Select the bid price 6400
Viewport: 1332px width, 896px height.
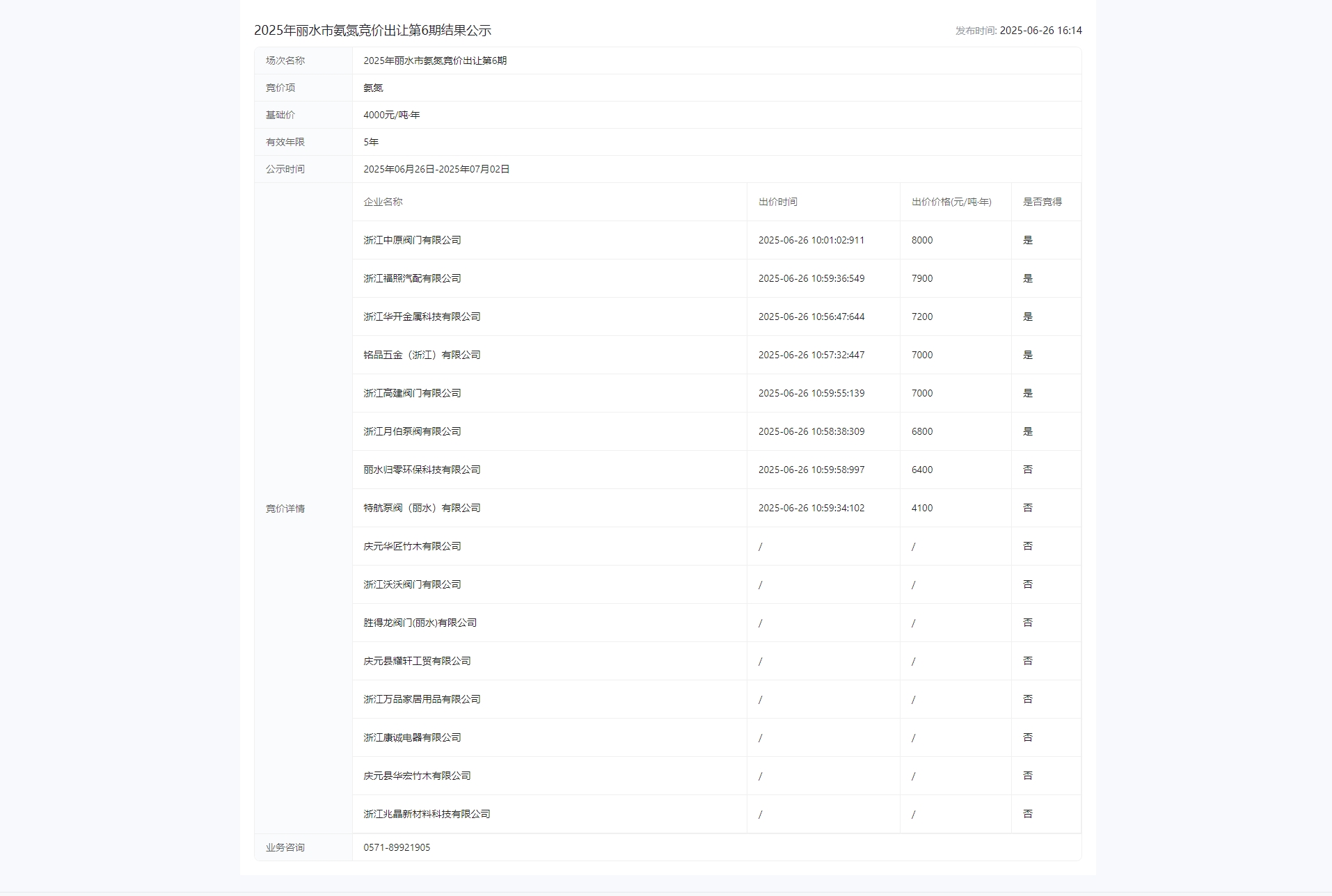[922, 470]
